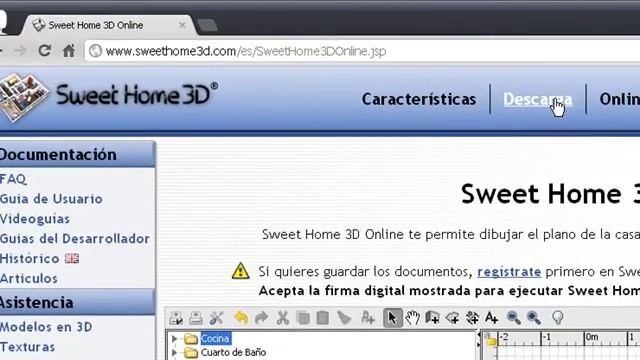Activate the select arrow tool
Image resolution: width=640 pixels, height=360 pixels.
tap(392, 318)
